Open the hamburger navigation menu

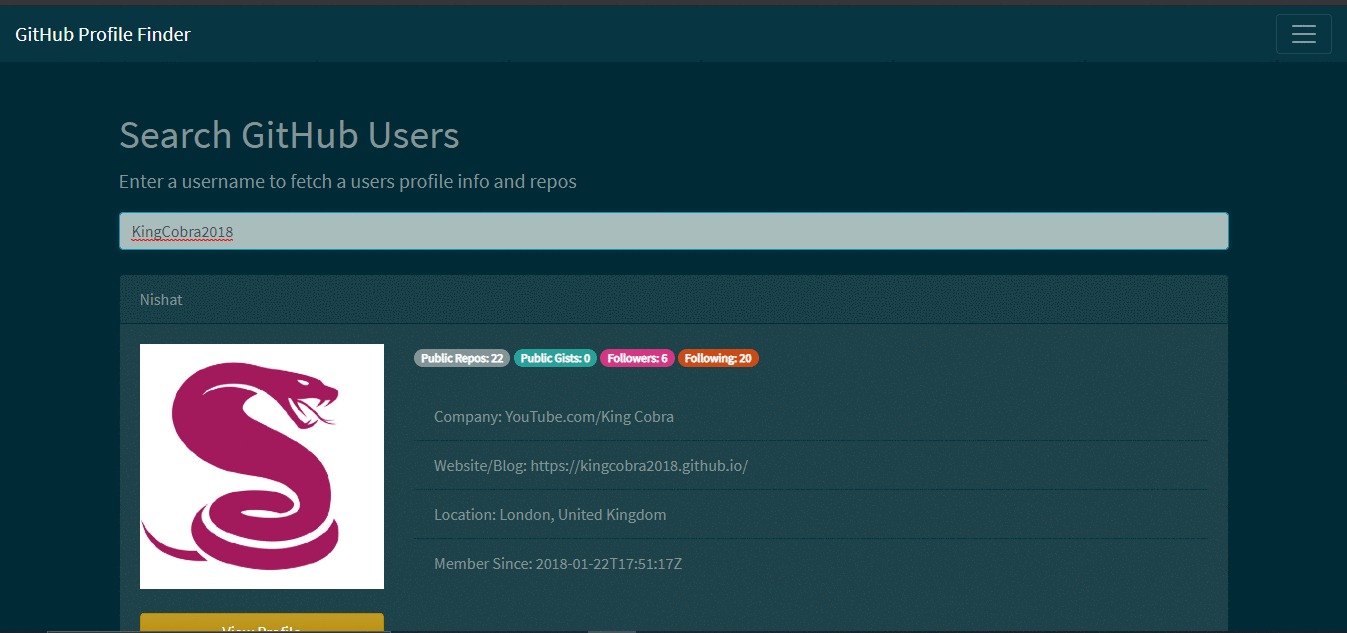click(x=1303, y=34)
